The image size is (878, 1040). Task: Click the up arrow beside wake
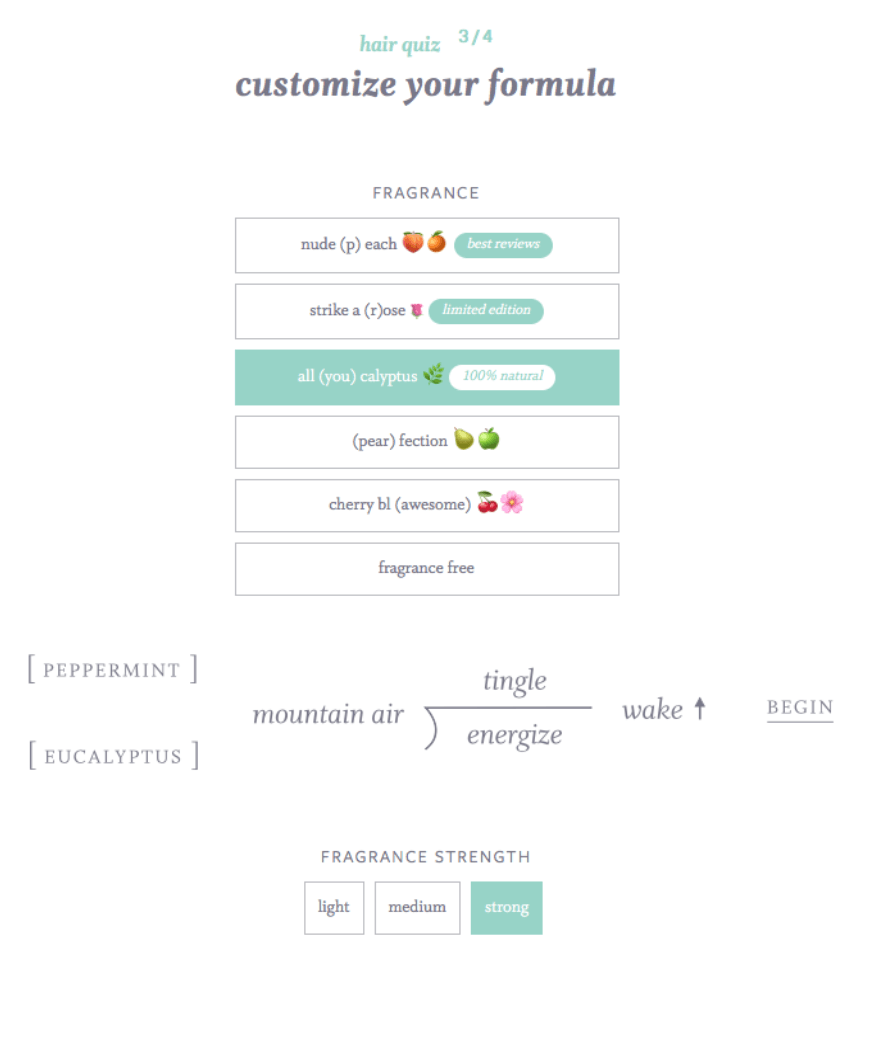coord(700,708)
